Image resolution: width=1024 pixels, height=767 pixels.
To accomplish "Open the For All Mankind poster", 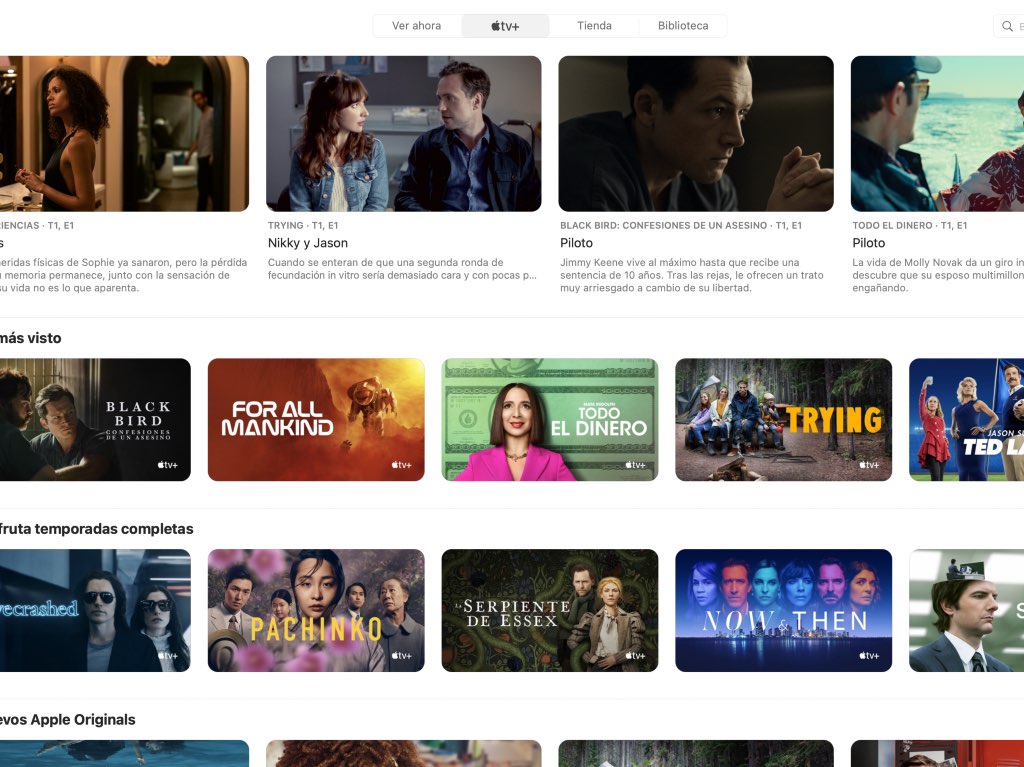I will click(x=316, y=419).
